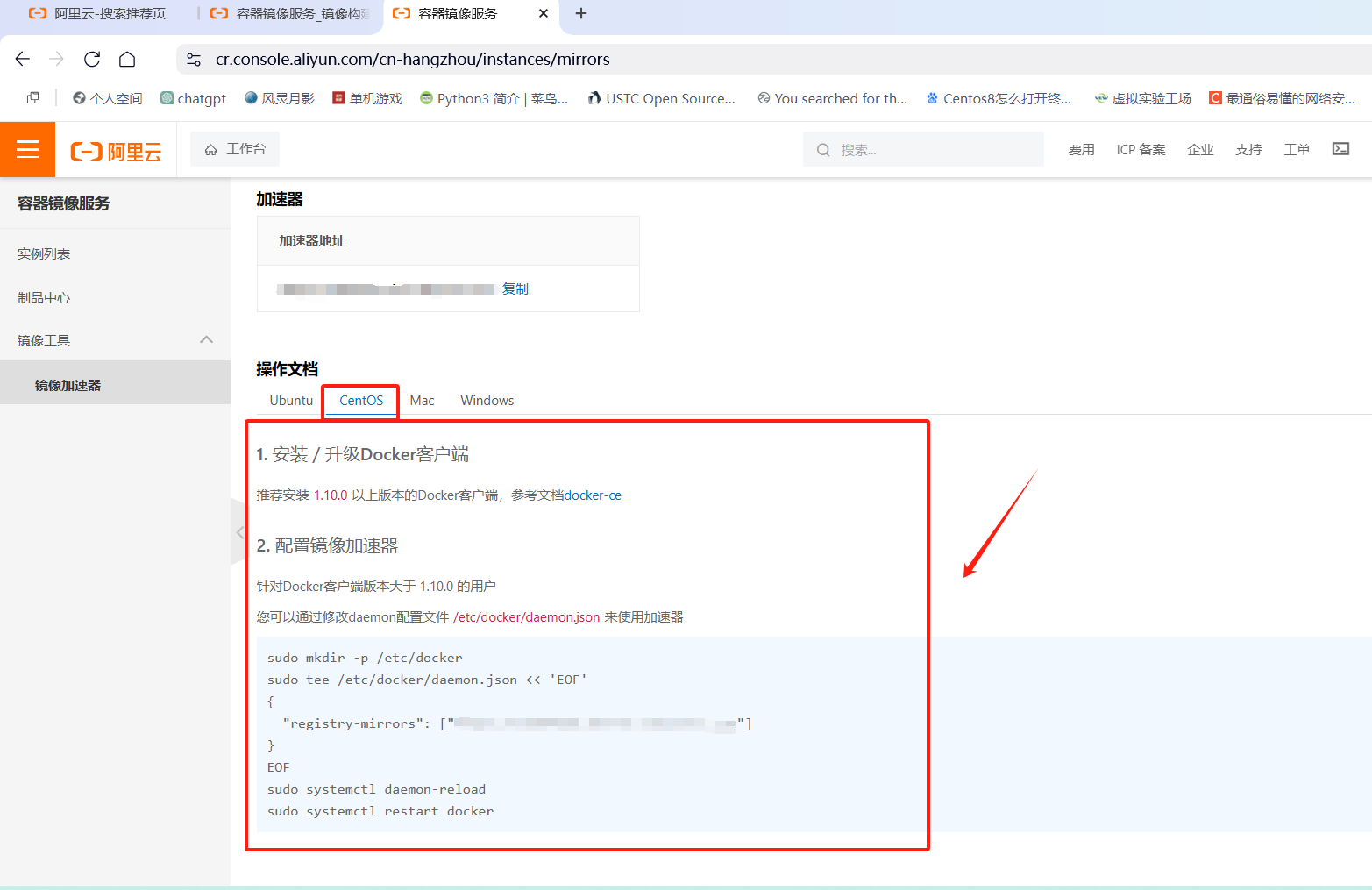Select 镜像加速器 in the sidebar
1372x890 pixels.
click(x=115, y=385)
